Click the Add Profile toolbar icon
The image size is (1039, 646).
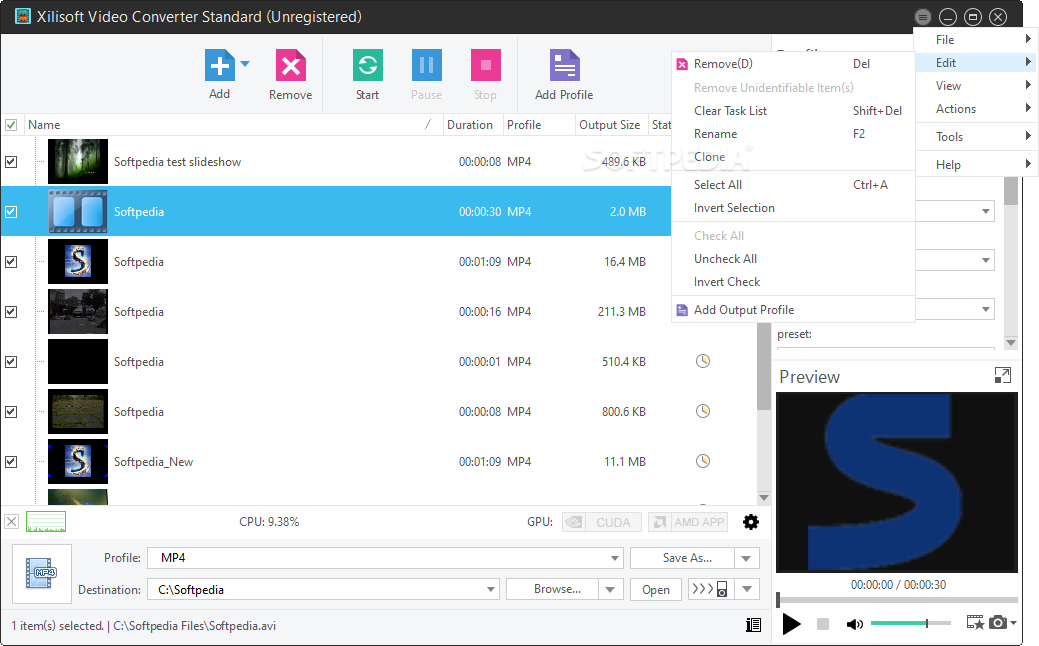pyautogui.click(x=565, y=66)
